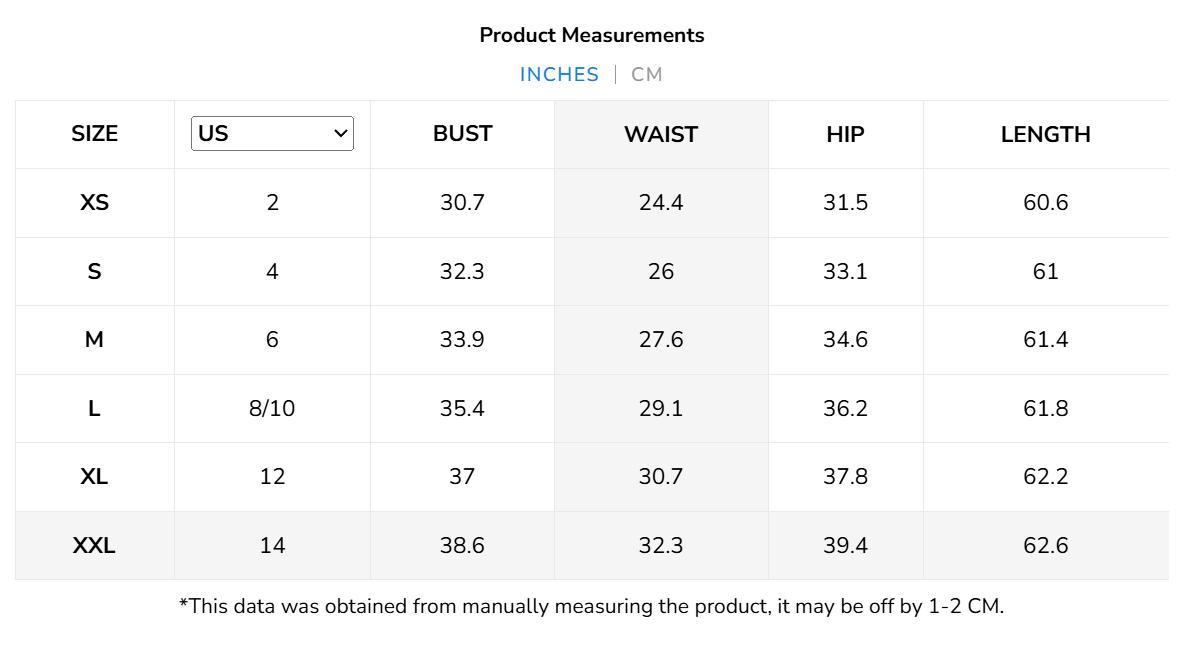Select the XXL size row label
Image resolution: width=1185 pixels, height=645 pixels.
tap(94, 546)
